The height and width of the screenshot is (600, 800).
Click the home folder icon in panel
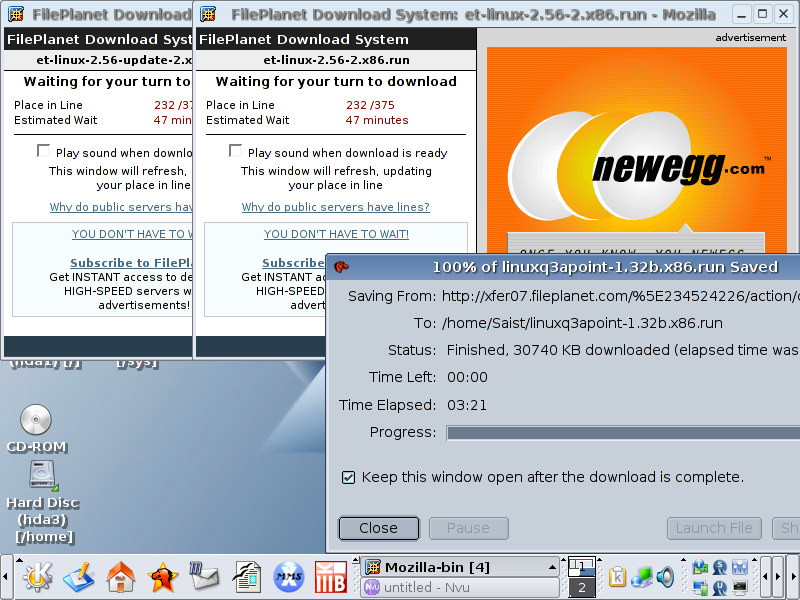pyautogui.click(x=121, y=577)
